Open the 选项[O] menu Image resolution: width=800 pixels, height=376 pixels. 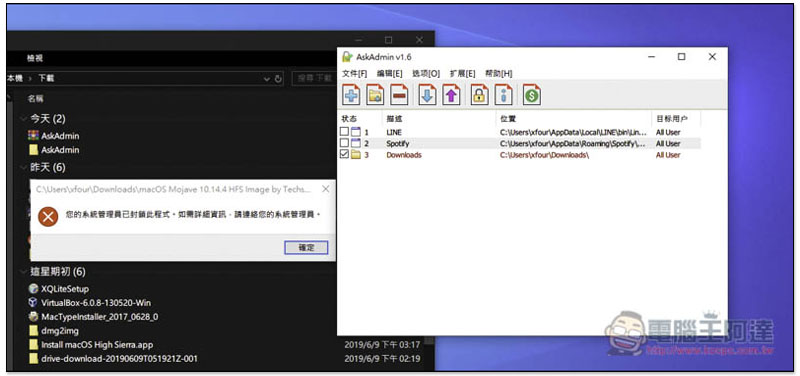pos(426,73)
